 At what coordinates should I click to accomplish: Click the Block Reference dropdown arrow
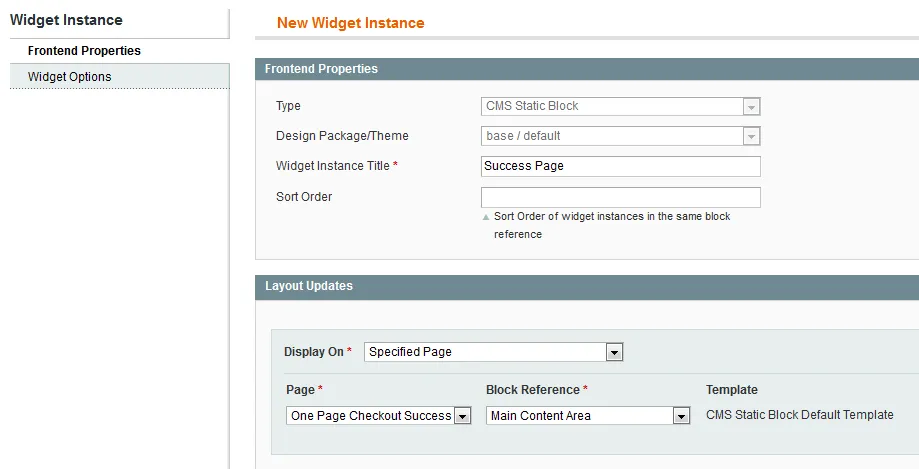681,416
